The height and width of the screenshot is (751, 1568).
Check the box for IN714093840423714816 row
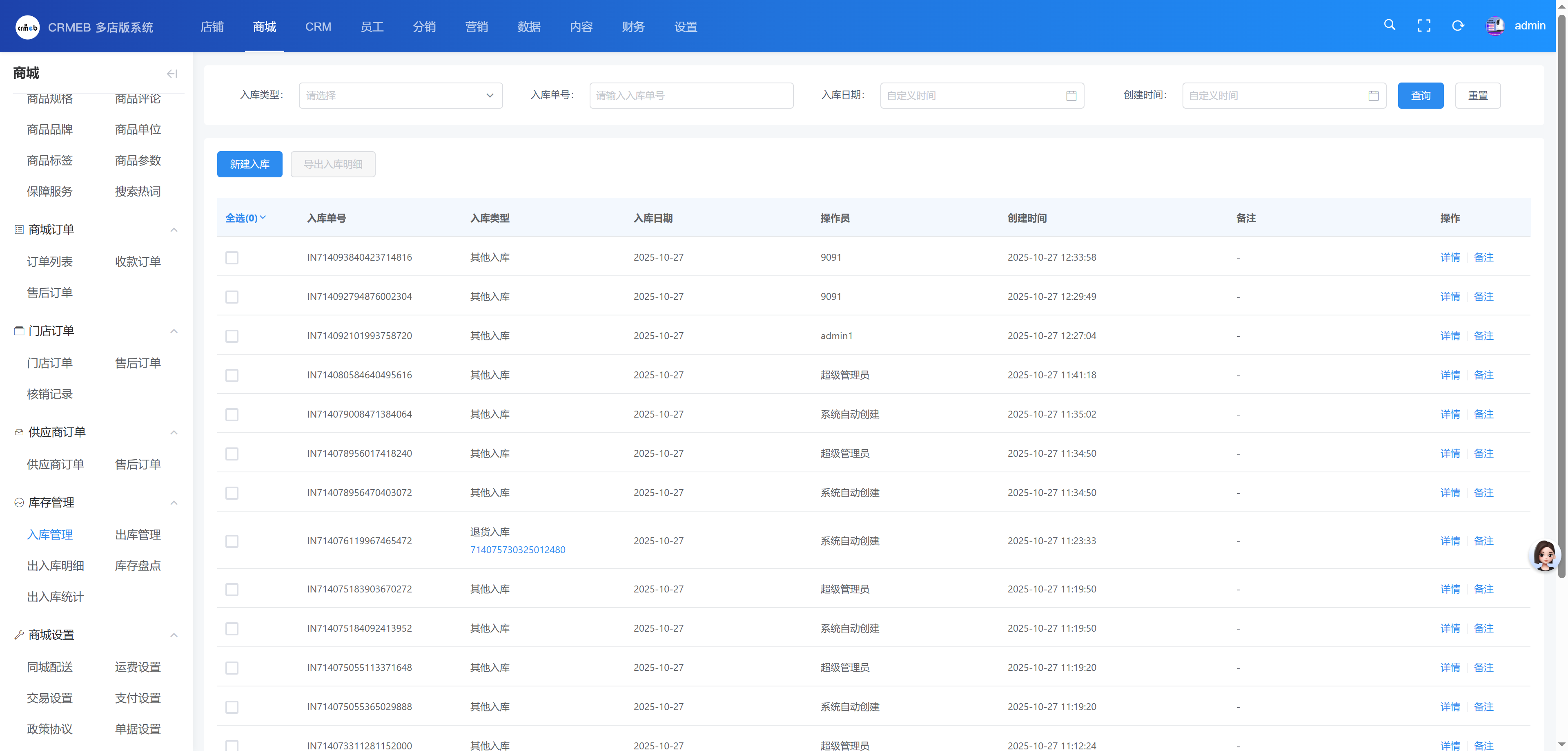click(232, 258)
